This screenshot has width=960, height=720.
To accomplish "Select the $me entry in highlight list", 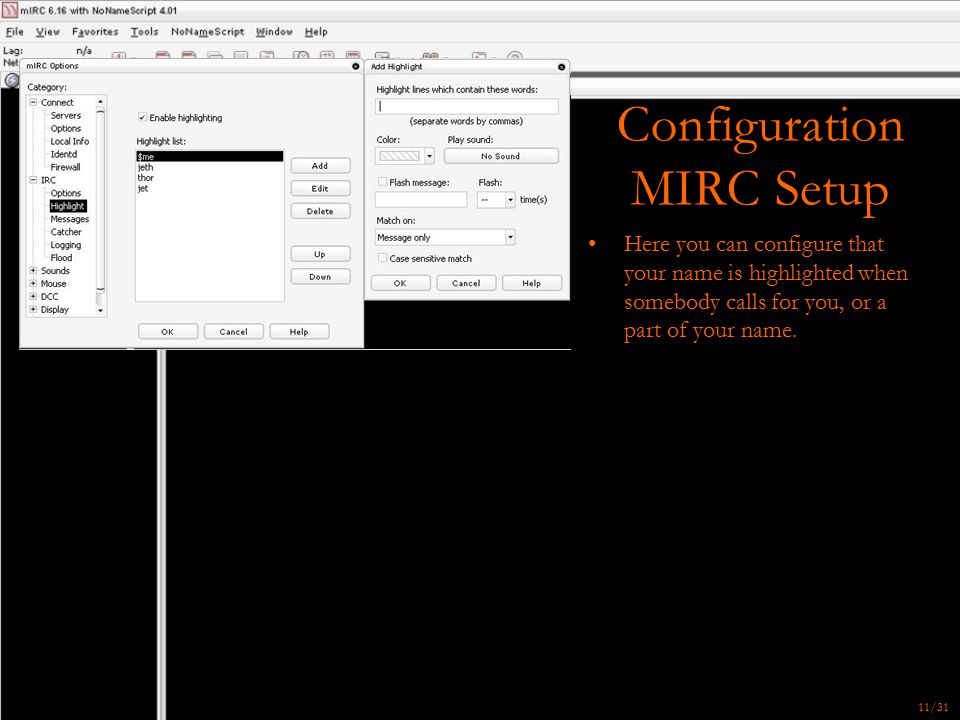I will (x=209, y=157).
